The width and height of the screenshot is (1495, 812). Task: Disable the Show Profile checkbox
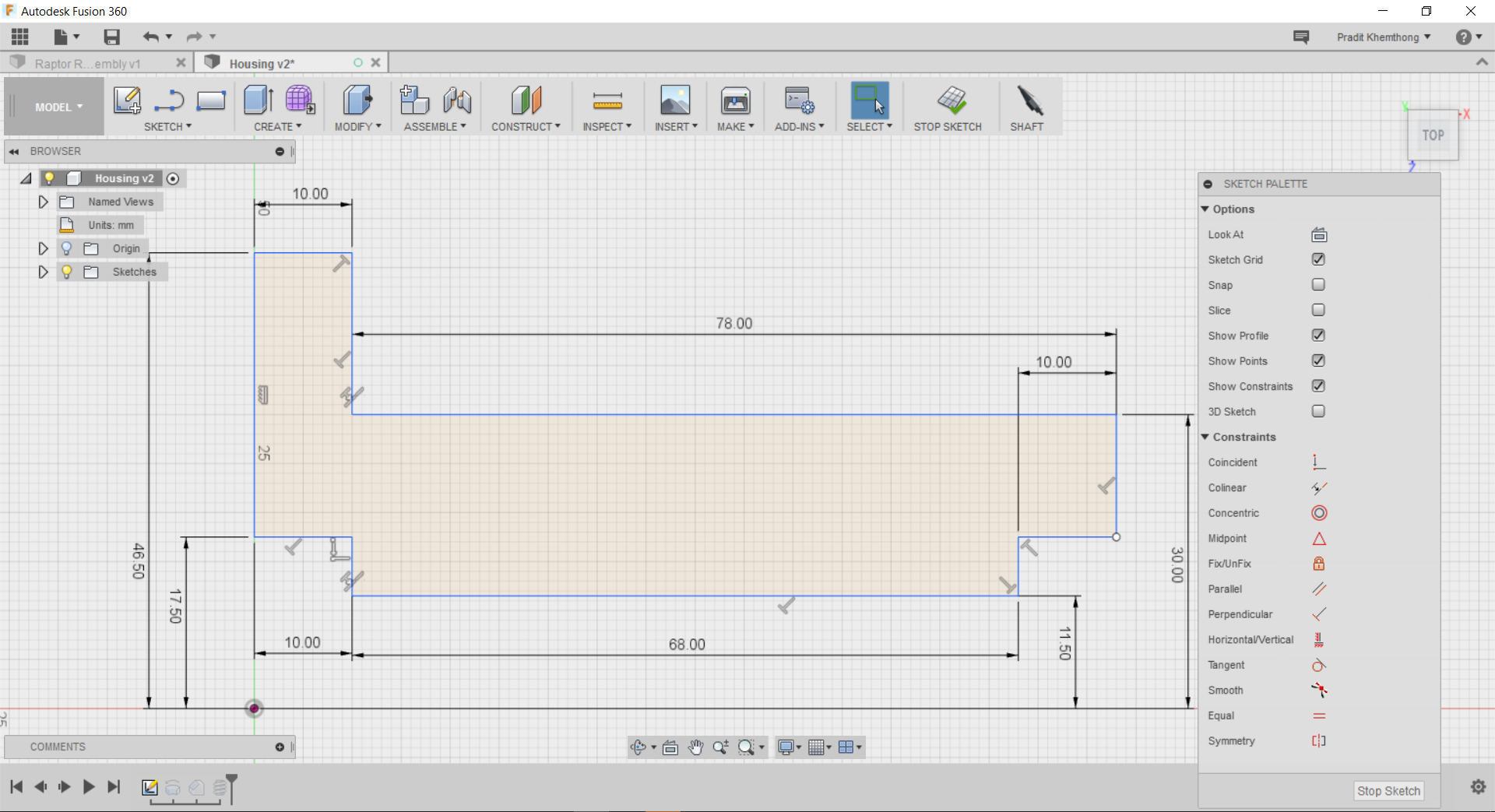(x=1318, y=335)
